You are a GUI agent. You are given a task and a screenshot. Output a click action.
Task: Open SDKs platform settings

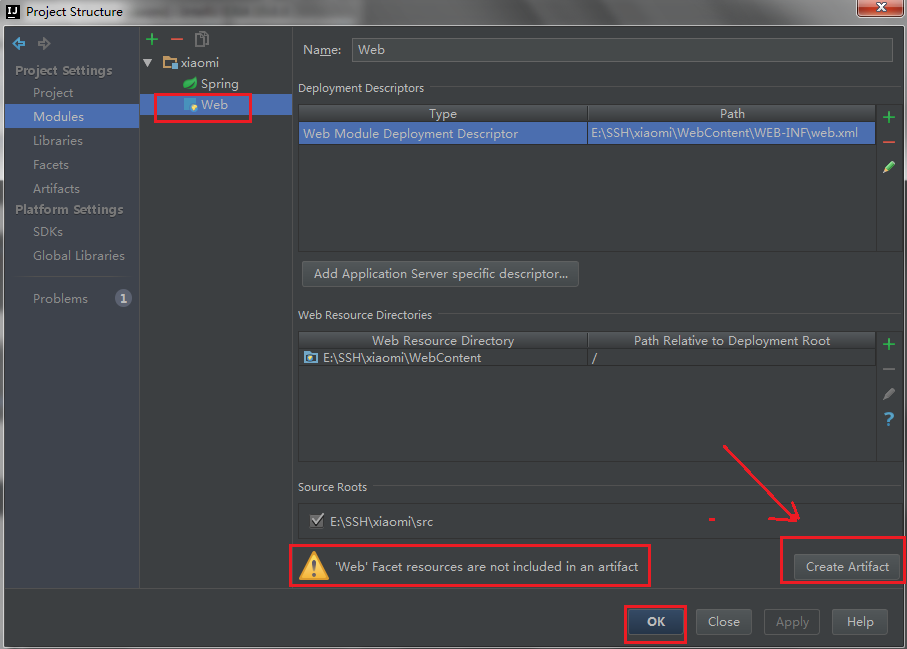(x=47, y=231)
